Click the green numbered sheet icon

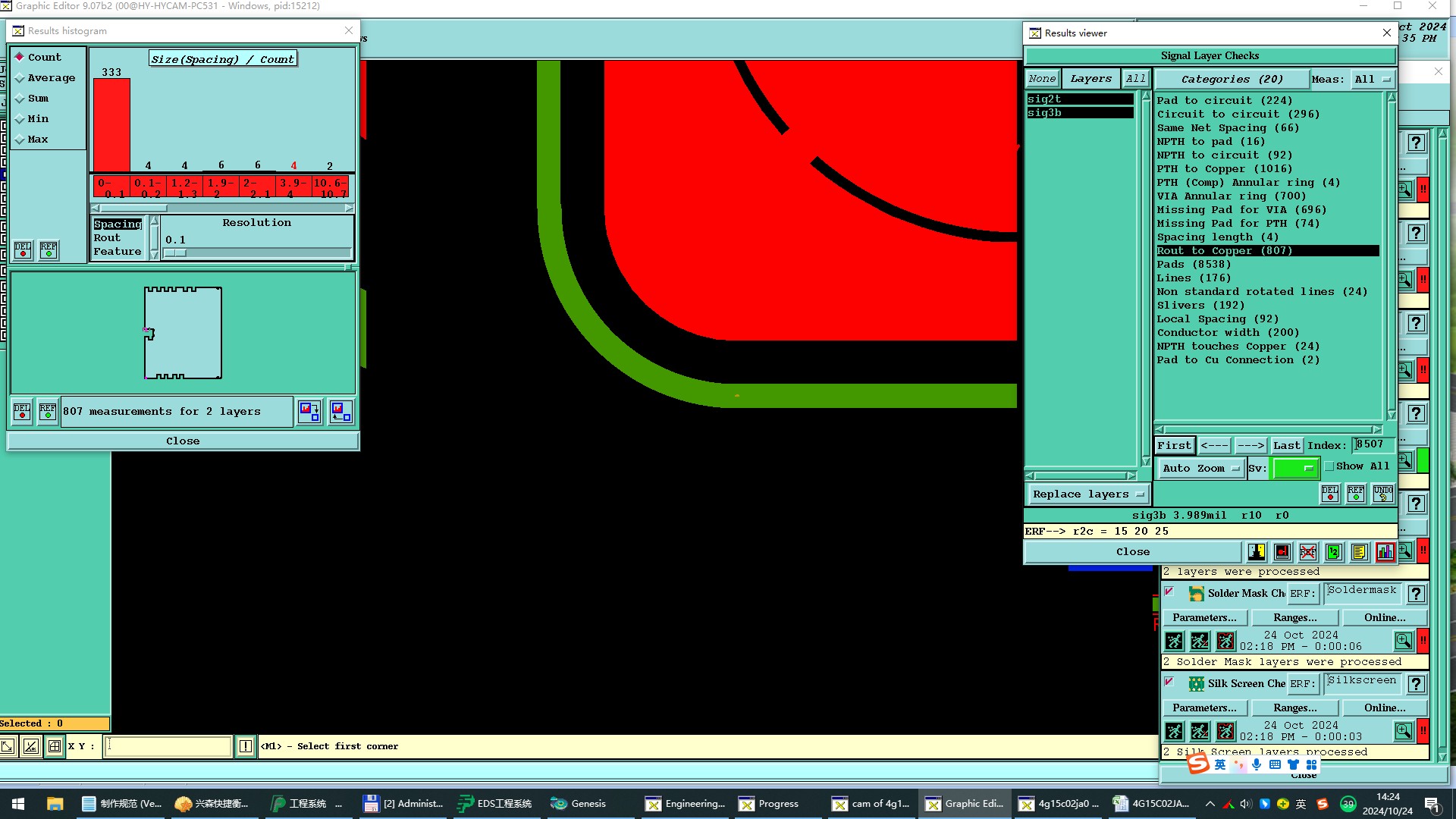tap(1334, 552)
